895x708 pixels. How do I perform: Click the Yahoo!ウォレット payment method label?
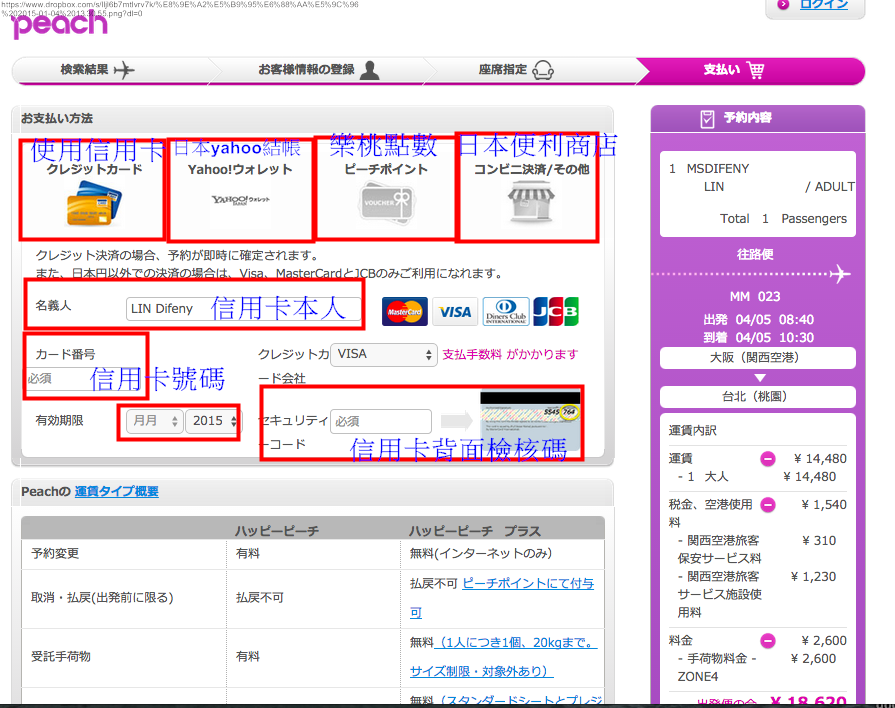240,170
